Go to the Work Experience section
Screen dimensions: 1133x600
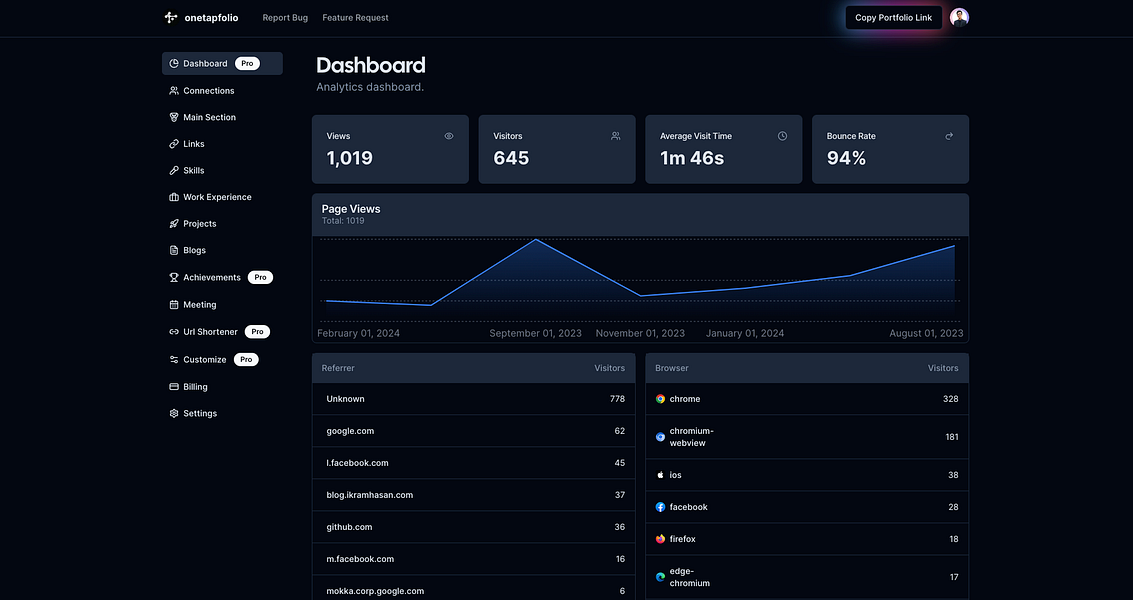pyautogui.click(x=217, y=197)
